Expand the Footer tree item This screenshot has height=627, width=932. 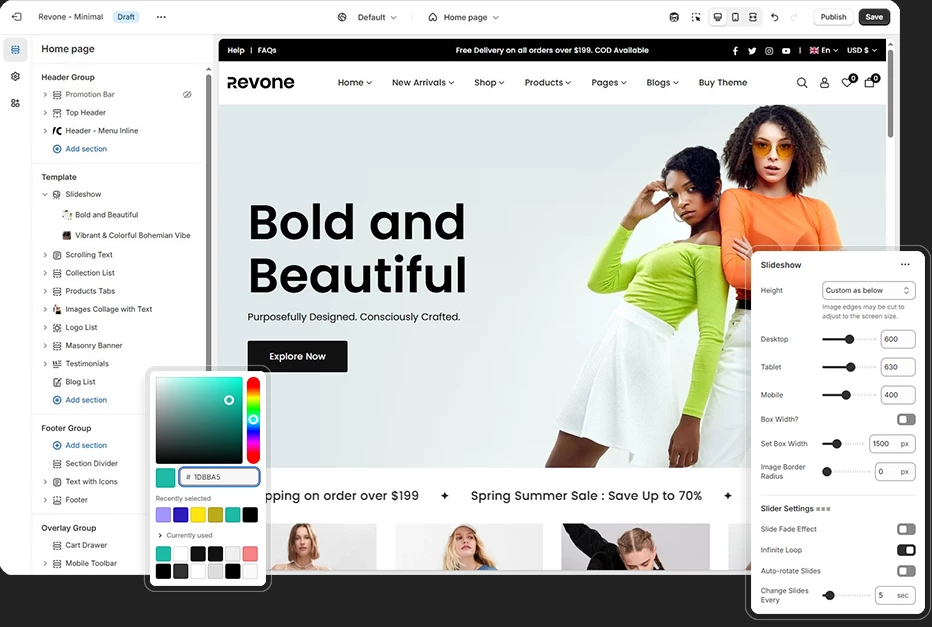point(44,500)
